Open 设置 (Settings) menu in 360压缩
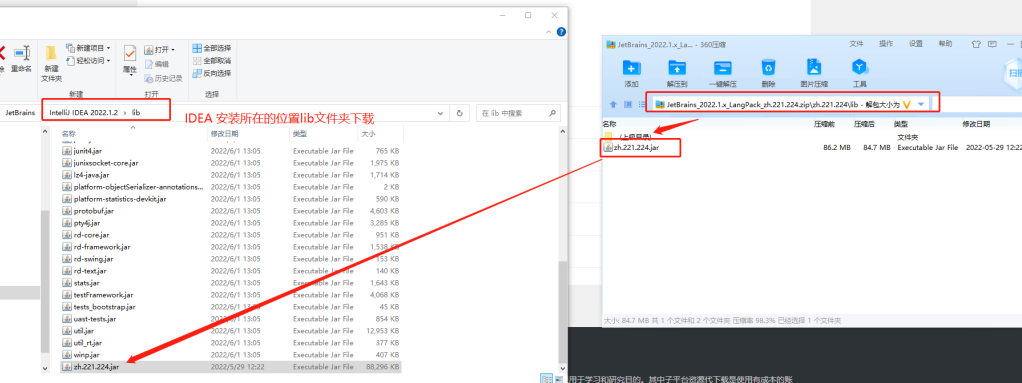Image resolution: width=1022 pixels, height=383 pixels. click(916, 44)
